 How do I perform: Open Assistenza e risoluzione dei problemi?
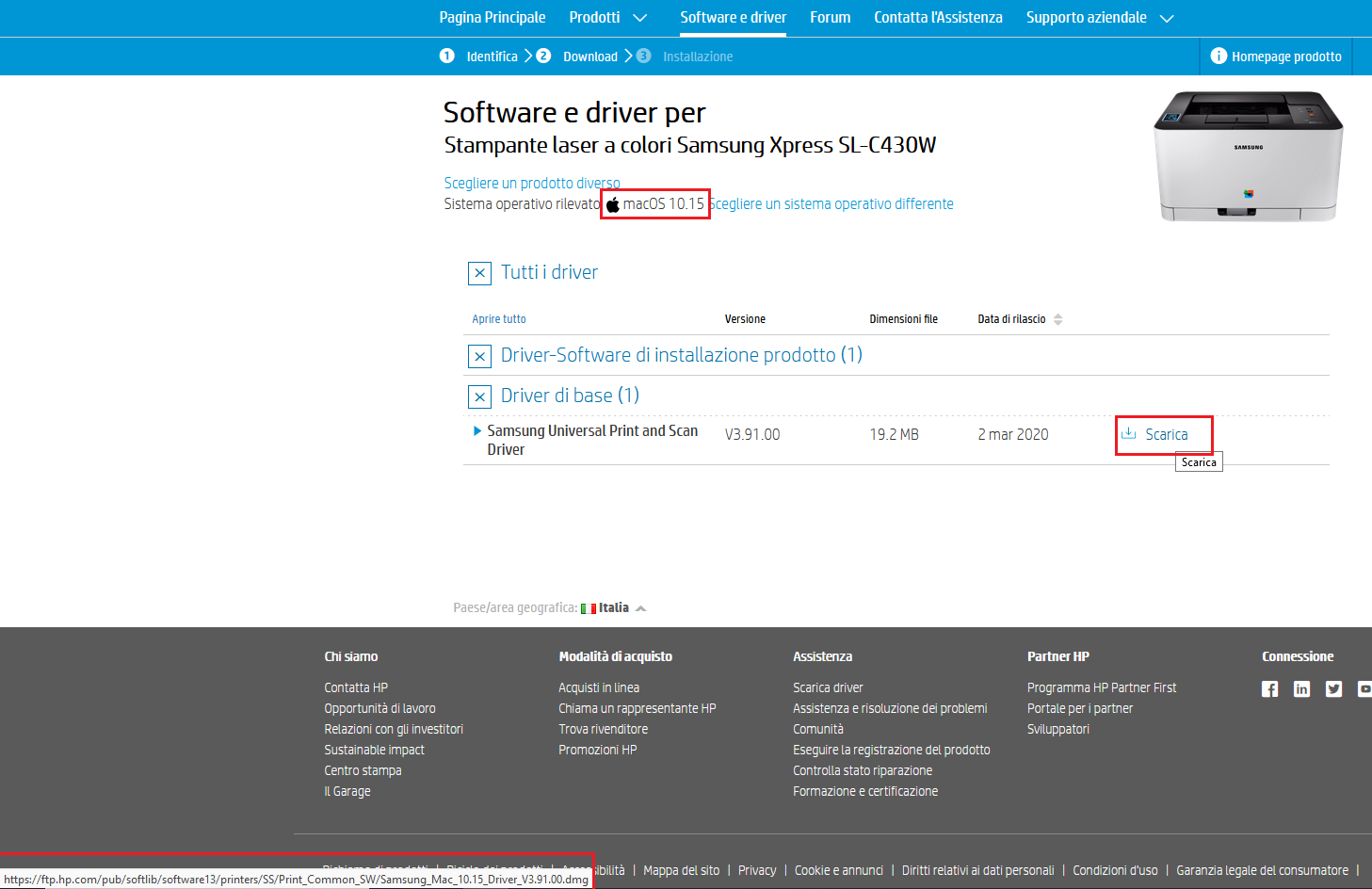pos(890,708)
